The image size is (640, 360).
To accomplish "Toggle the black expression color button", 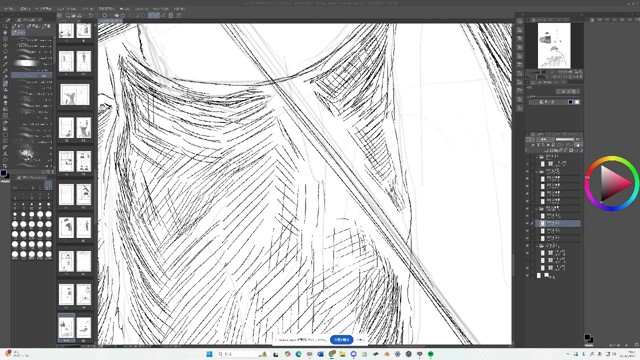I will coord(571,102).
